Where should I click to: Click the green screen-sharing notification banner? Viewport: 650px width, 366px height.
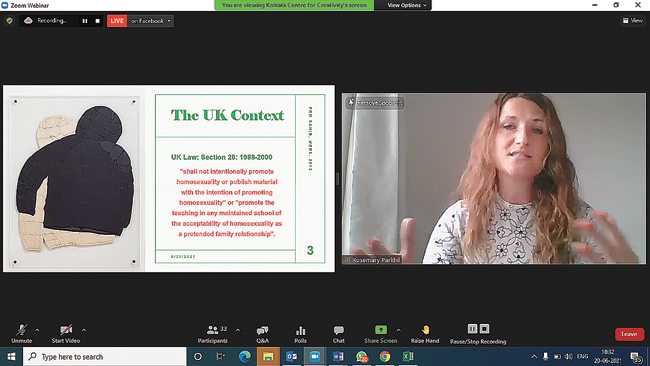click(294, 5)
